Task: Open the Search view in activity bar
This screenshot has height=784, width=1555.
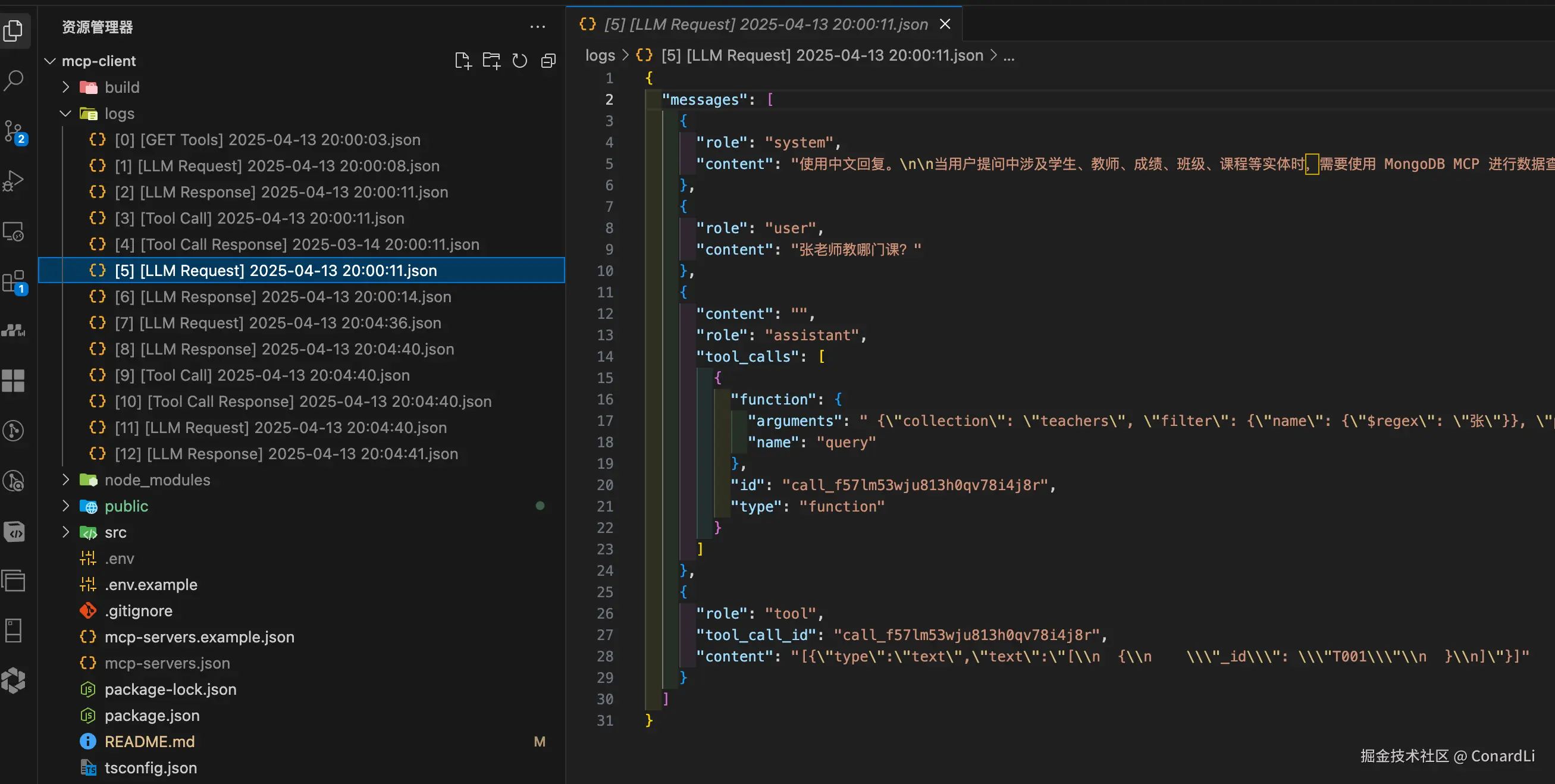Action: 14,80
